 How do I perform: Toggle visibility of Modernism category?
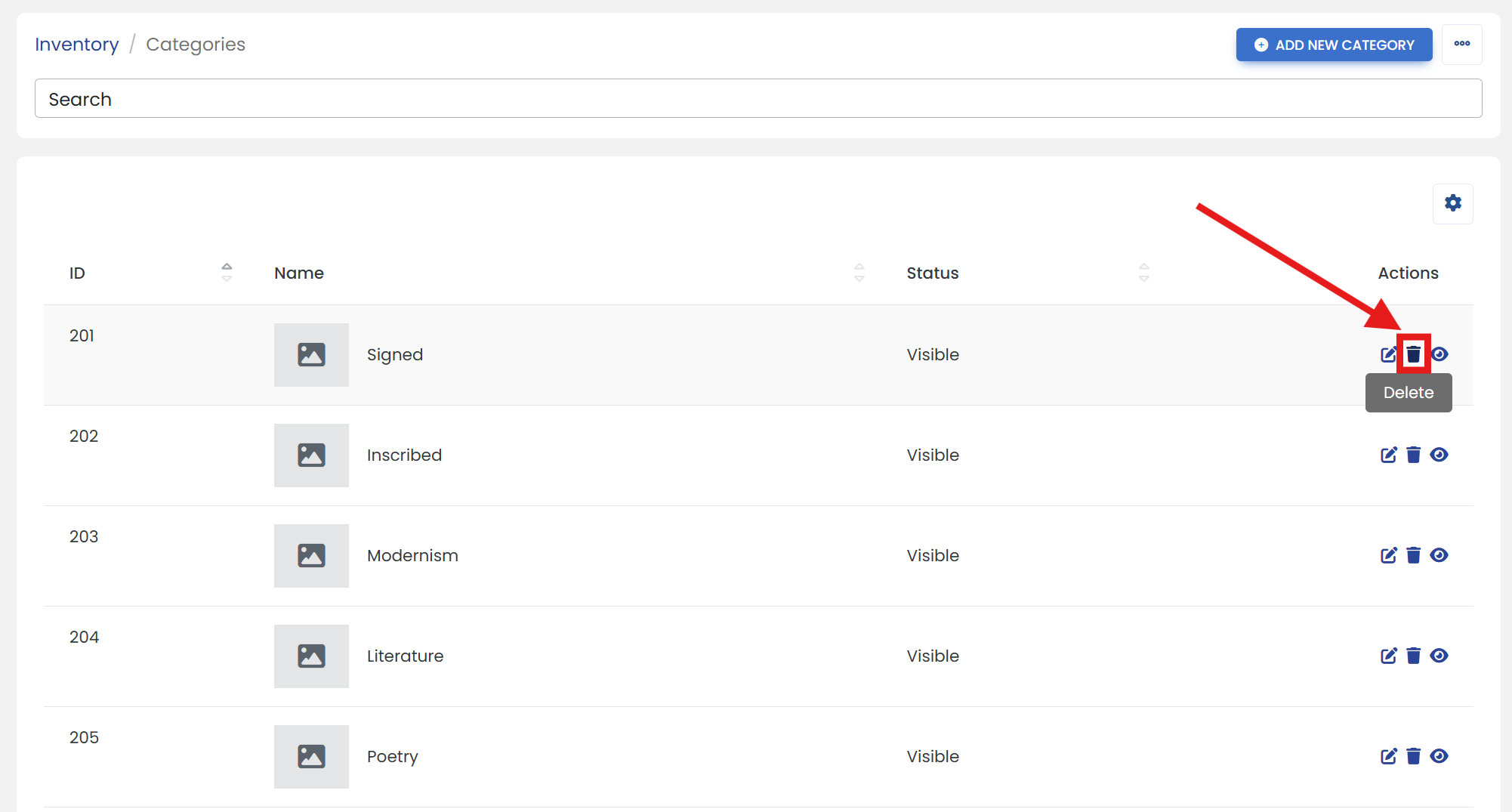tap(1439, 555)
